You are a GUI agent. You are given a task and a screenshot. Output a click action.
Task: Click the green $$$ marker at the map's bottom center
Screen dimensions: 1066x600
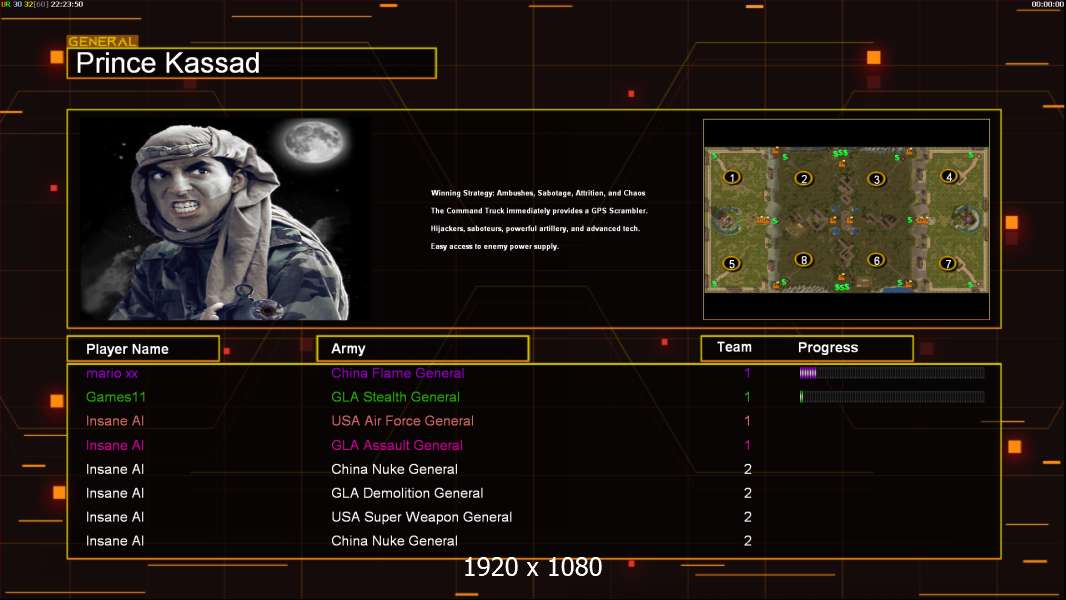(x=842, y=287)
